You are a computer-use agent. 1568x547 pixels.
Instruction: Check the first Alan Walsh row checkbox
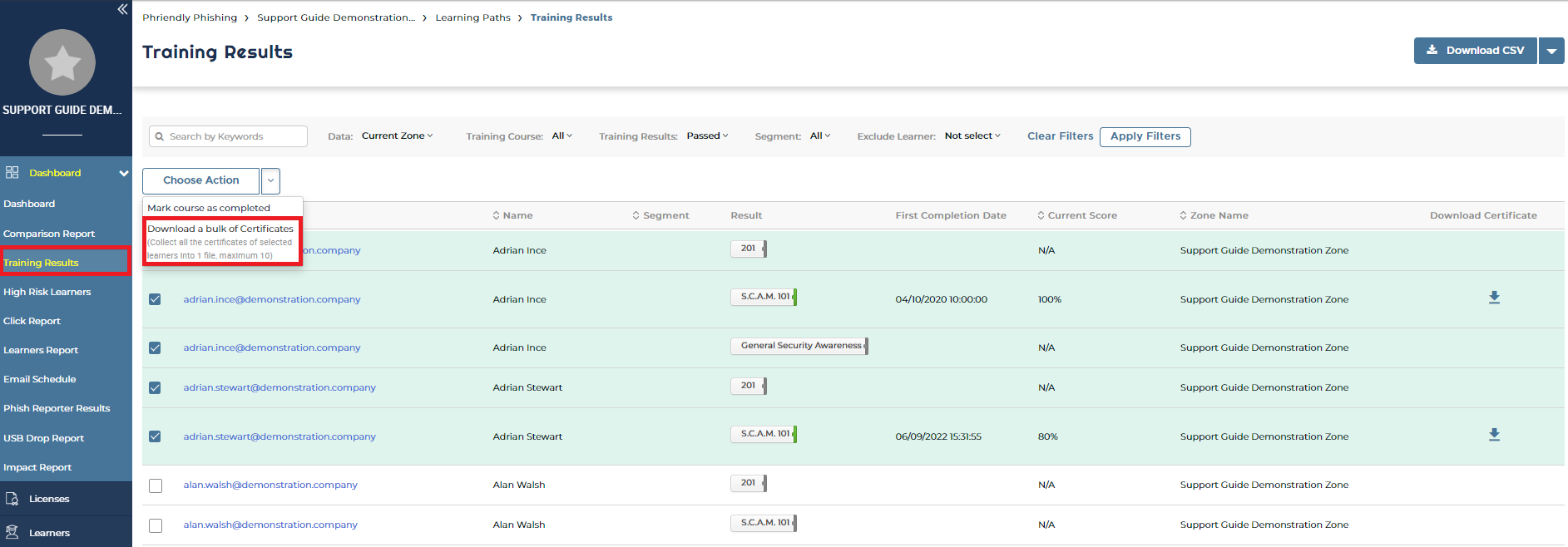tap(156, 485)
